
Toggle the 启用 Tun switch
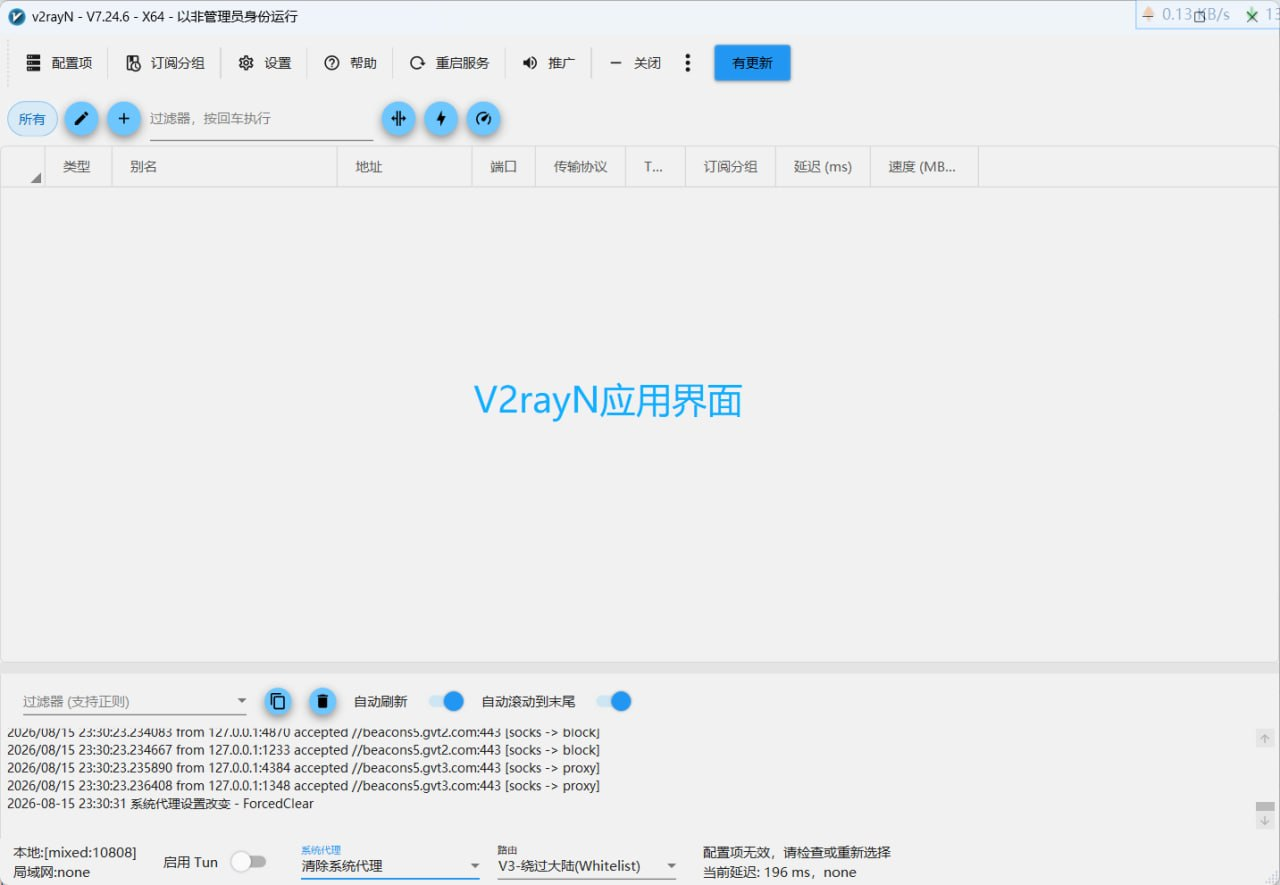[x=248, y=862]
